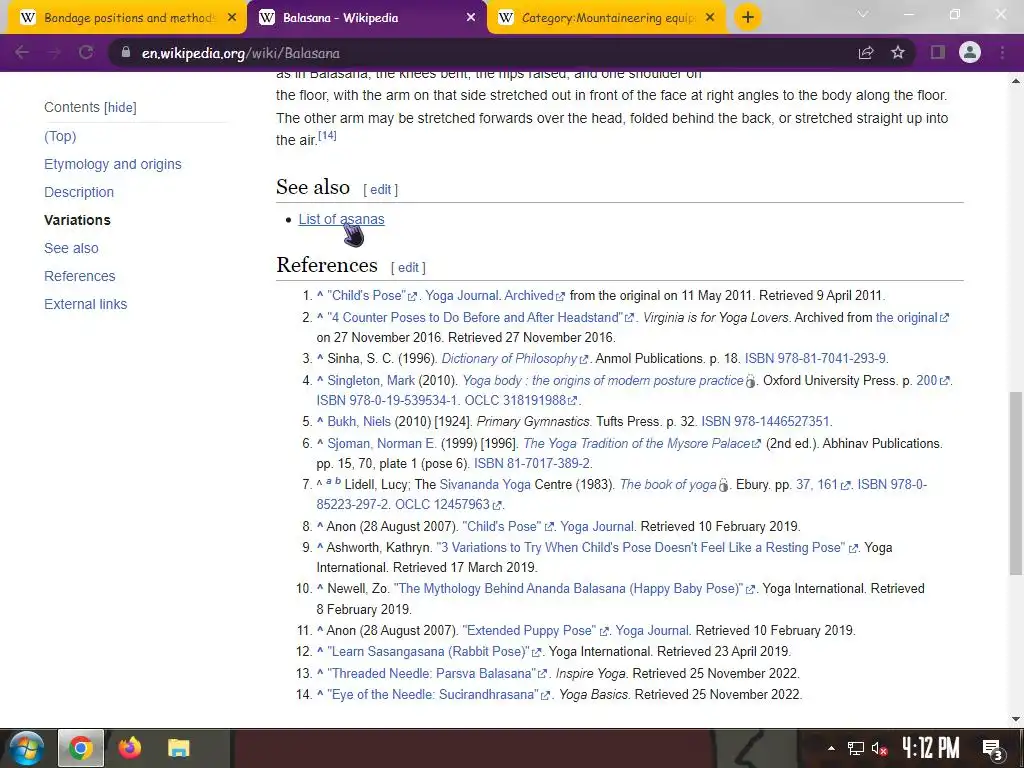Image resolution: width=1024 pixels, height=768 pixels.
Task: Bookmark this page with the star
Action: tap(898, 52)
